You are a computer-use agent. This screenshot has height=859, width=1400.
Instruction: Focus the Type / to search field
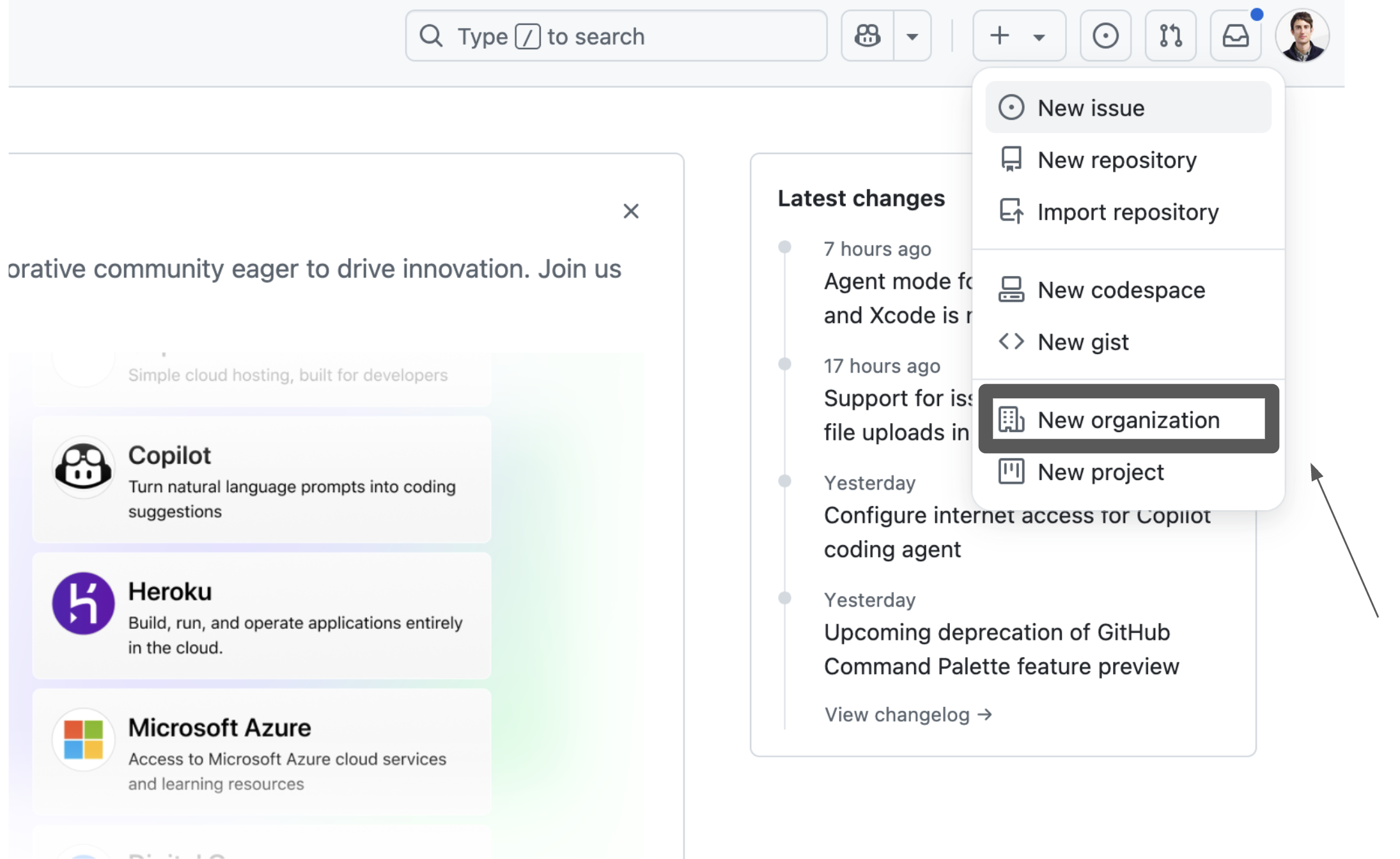pos(616,36)
